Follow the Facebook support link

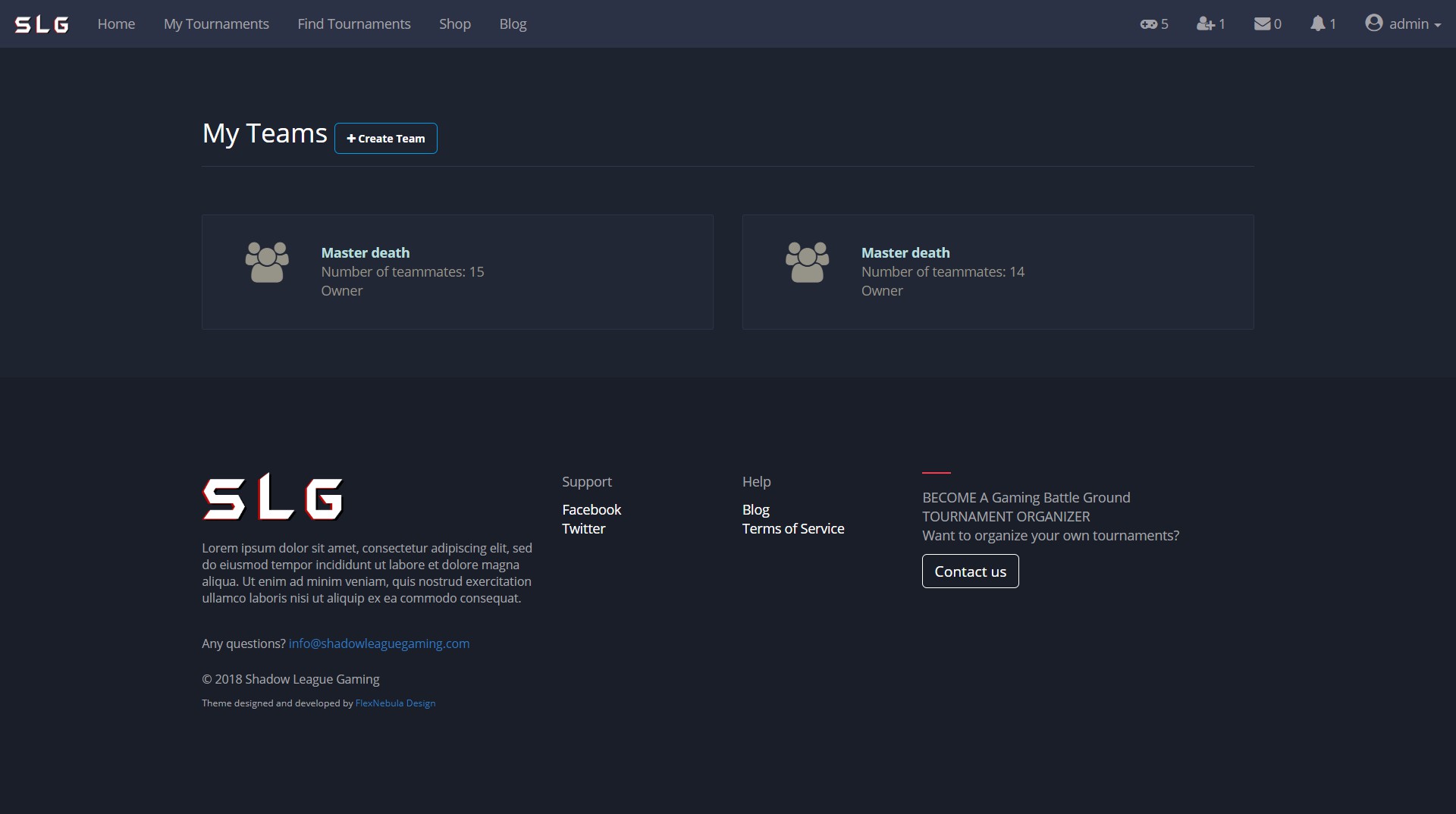point(591,510)
